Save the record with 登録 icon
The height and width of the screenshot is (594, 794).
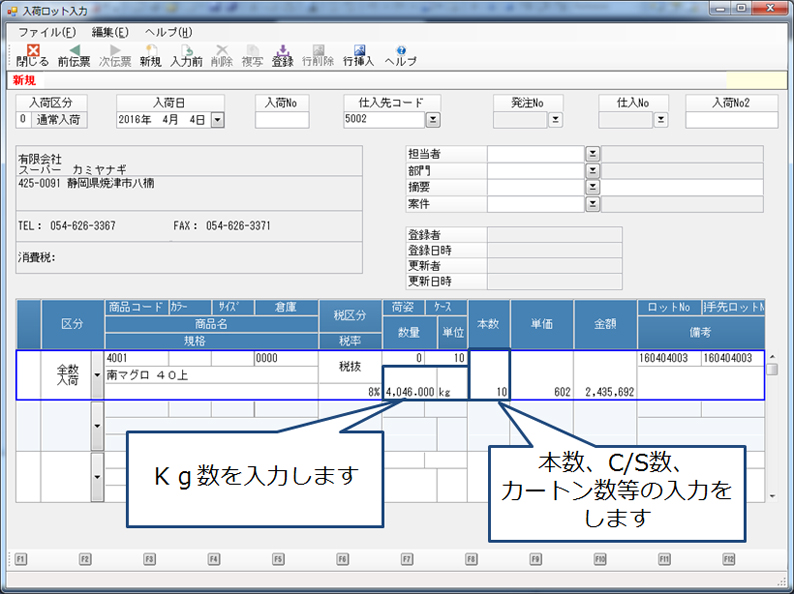pyautogui.click(x=283, y=54)
